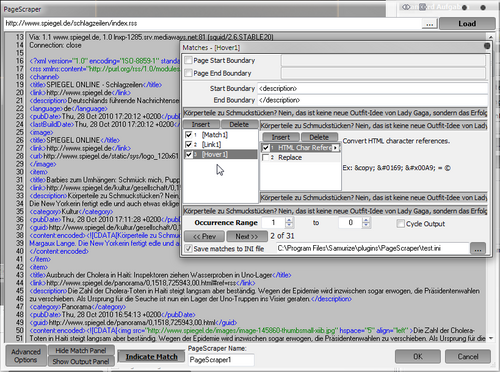Click the Indicate Match button
The height and width of the screenshot is (372, 500).
click(x=151, y=357)
